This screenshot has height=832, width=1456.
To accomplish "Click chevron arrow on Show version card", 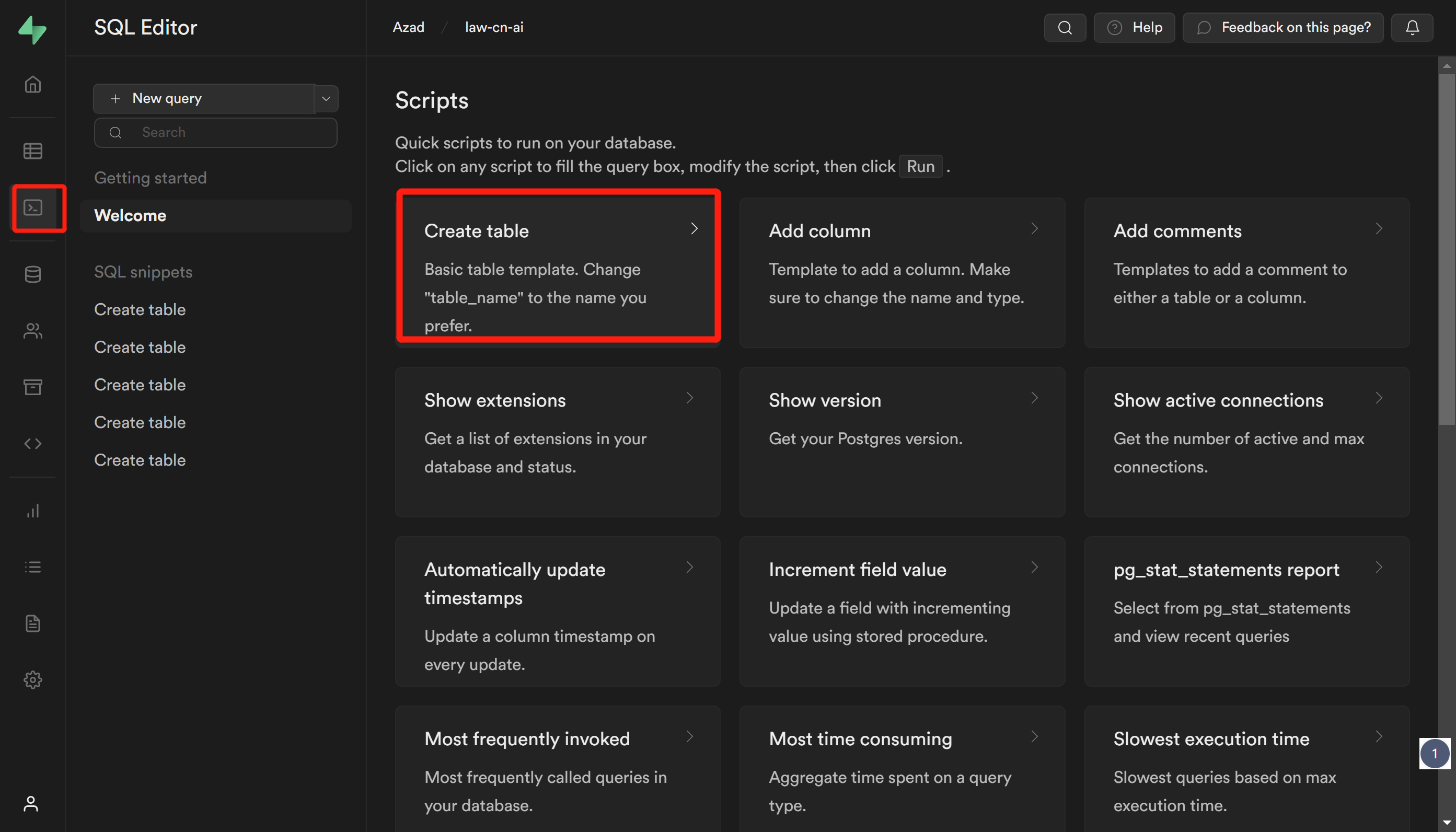I will (x=1034, y=398).
